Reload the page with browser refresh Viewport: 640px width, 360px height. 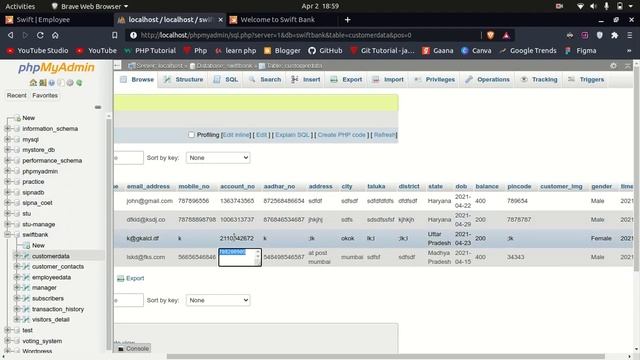[40, 35]
